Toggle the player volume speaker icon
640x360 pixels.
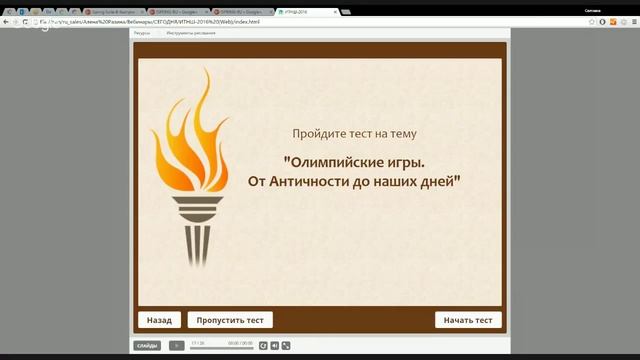click(x=275, y=346)
